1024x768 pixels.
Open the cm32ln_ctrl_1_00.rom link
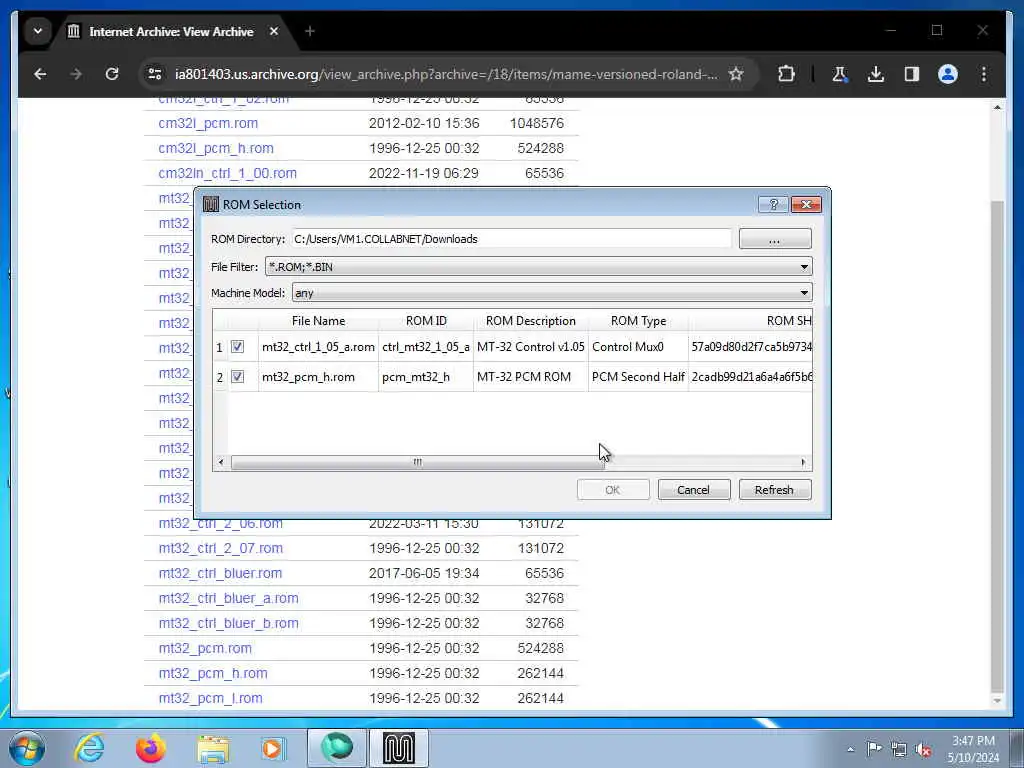pyautogui.click(x=227, y=173)
